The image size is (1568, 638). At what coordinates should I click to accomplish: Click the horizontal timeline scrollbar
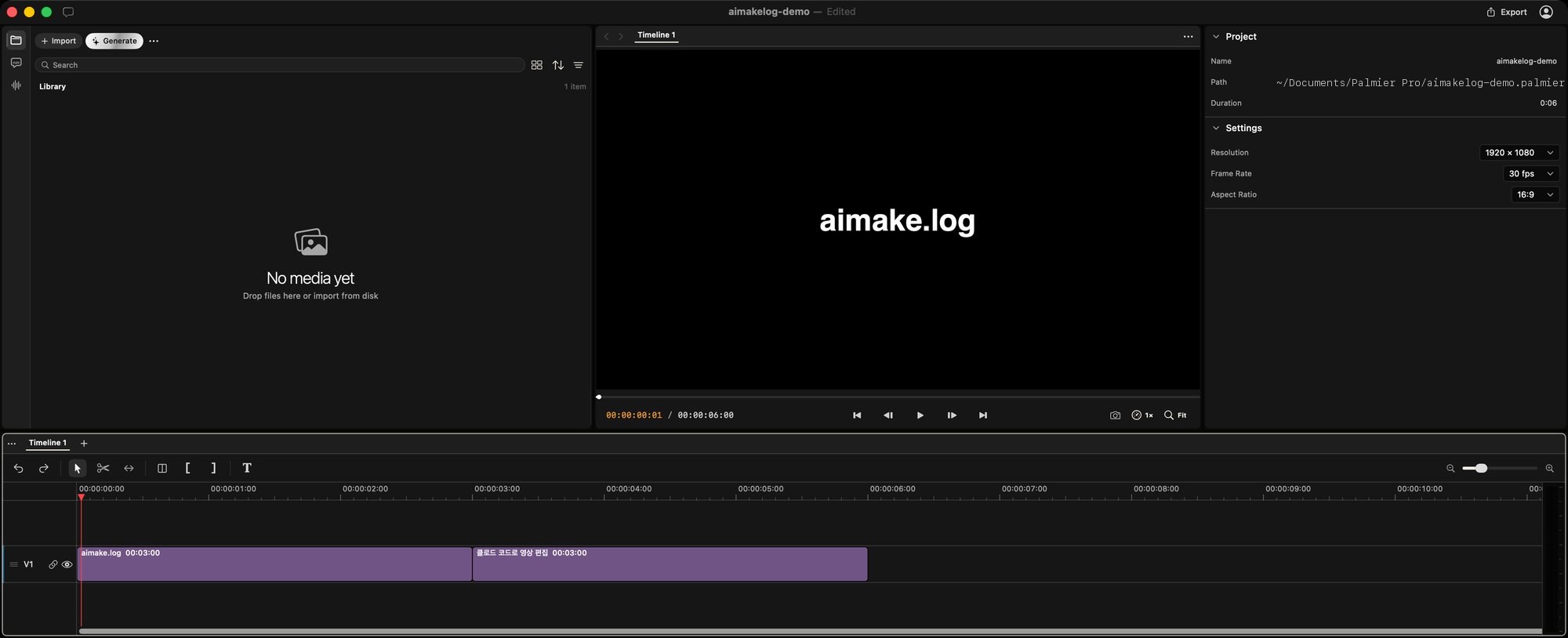810,631
